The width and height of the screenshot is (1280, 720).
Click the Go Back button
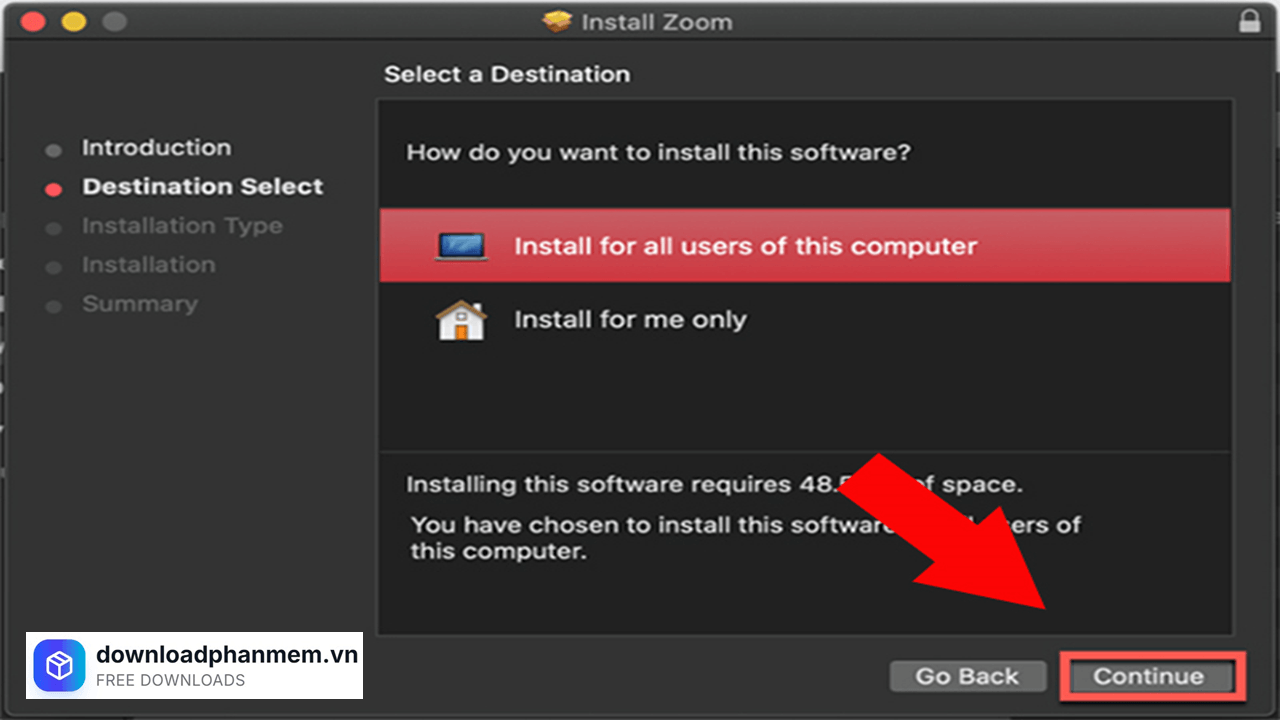(x=967, y=677)
